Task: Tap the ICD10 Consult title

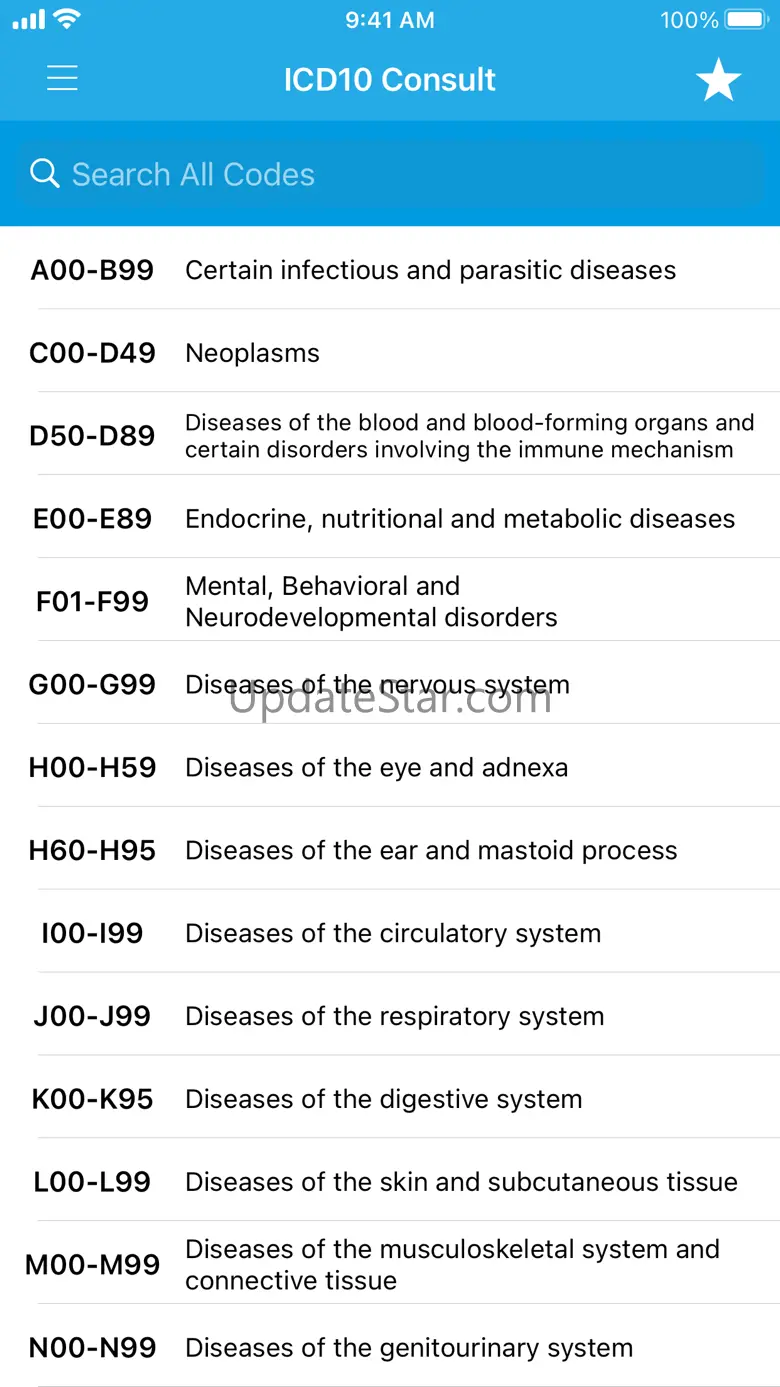Action: point(389,80)
